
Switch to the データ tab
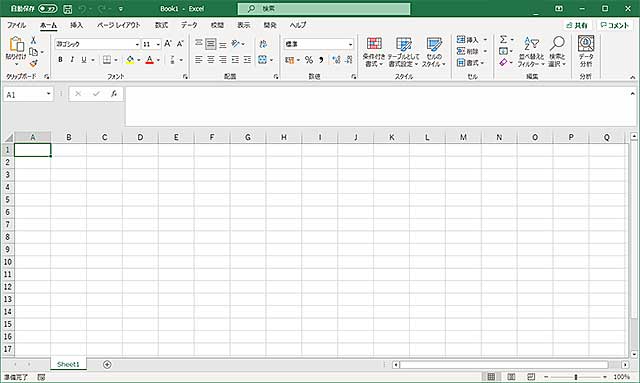coord(189,25)
